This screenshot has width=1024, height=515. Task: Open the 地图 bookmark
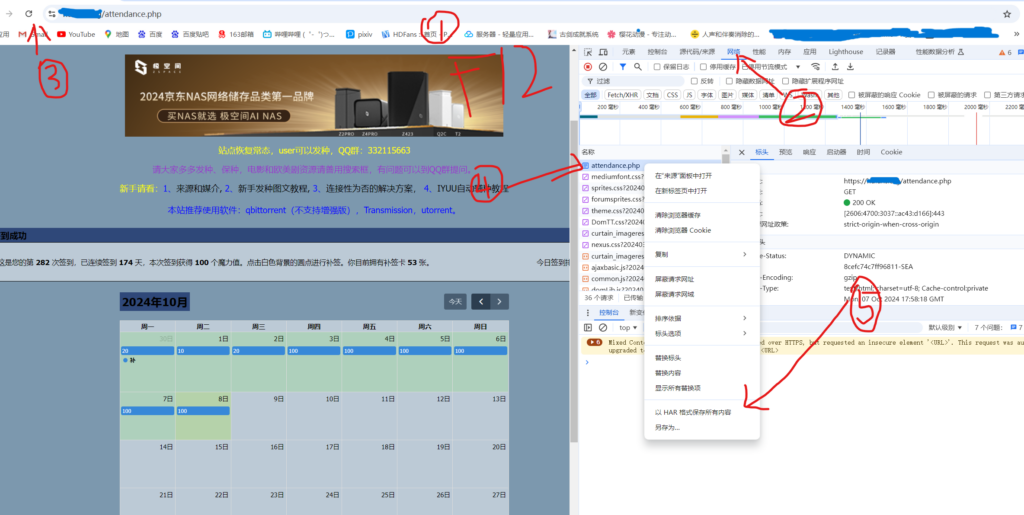(x=117, y=34)
